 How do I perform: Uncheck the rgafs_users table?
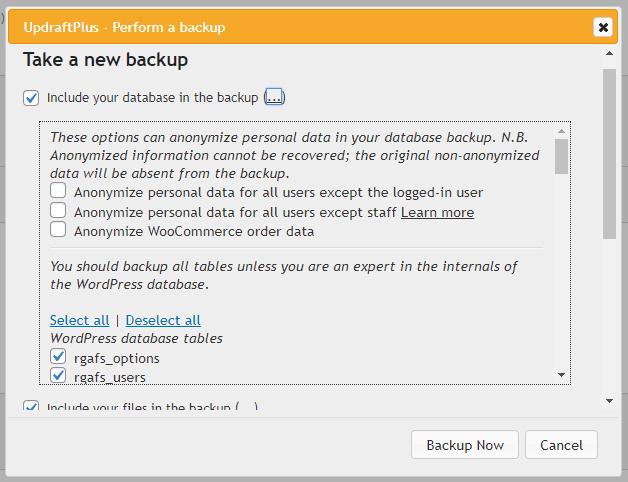click(x=59, y=376)
